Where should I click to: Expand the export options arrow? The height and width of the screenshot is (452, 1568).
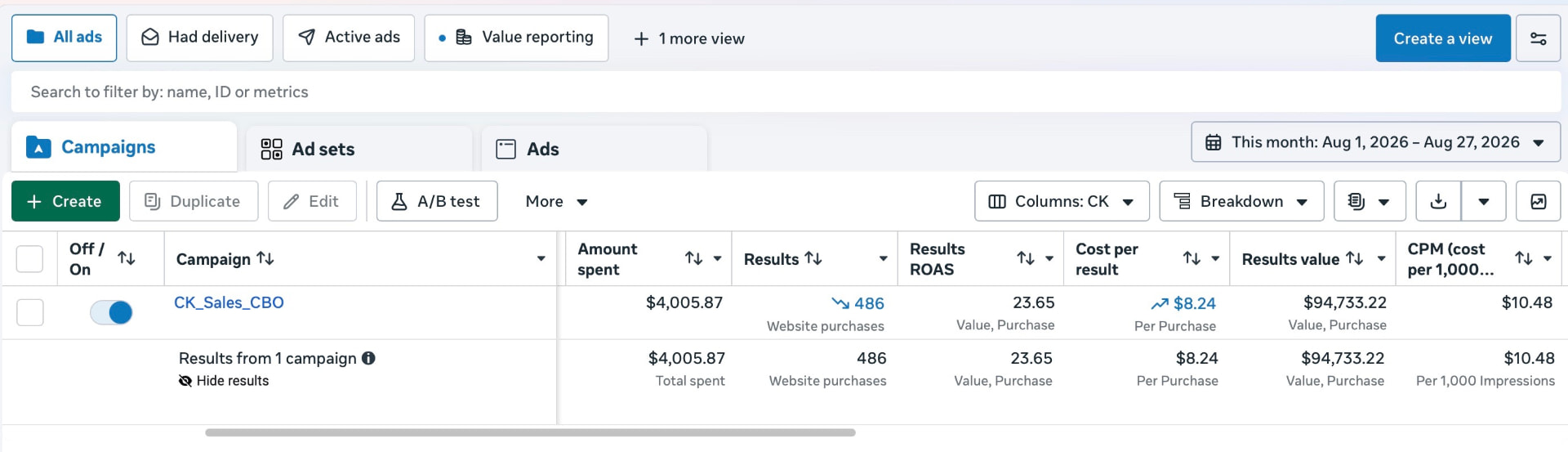tap(1484, 201)
